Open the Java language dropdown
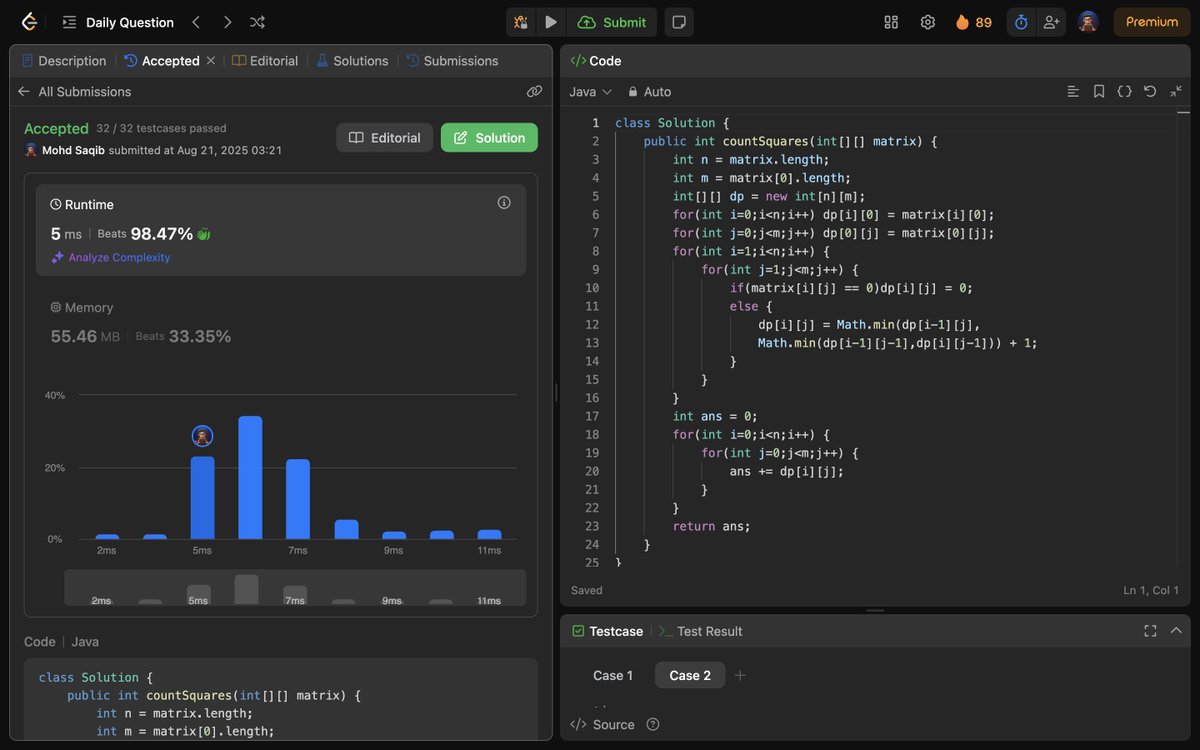This screenshot has width=1200, height=750. [x=590, y=91]
